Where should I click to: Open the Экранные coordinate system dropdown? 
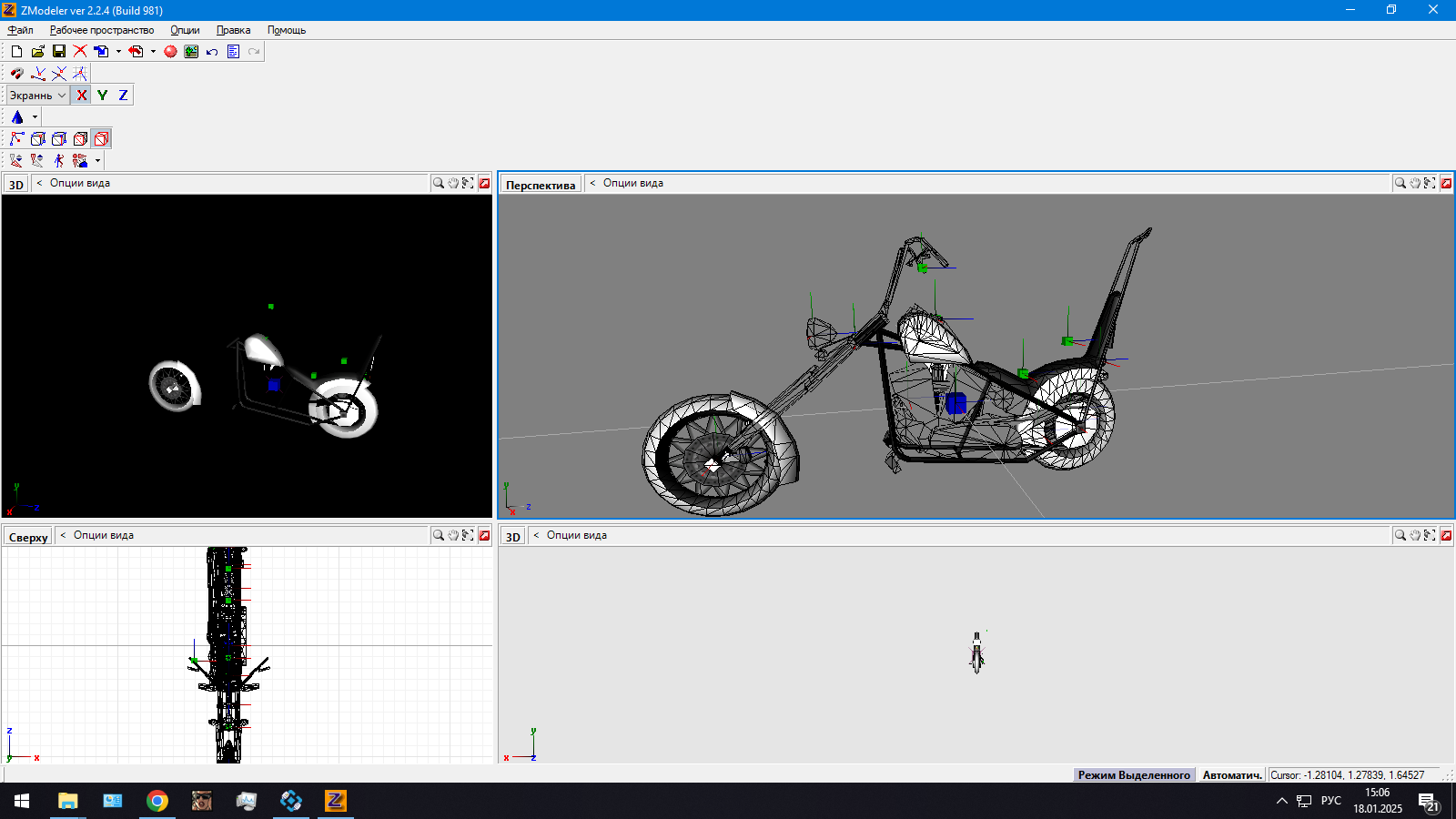(x=37, y=96)
